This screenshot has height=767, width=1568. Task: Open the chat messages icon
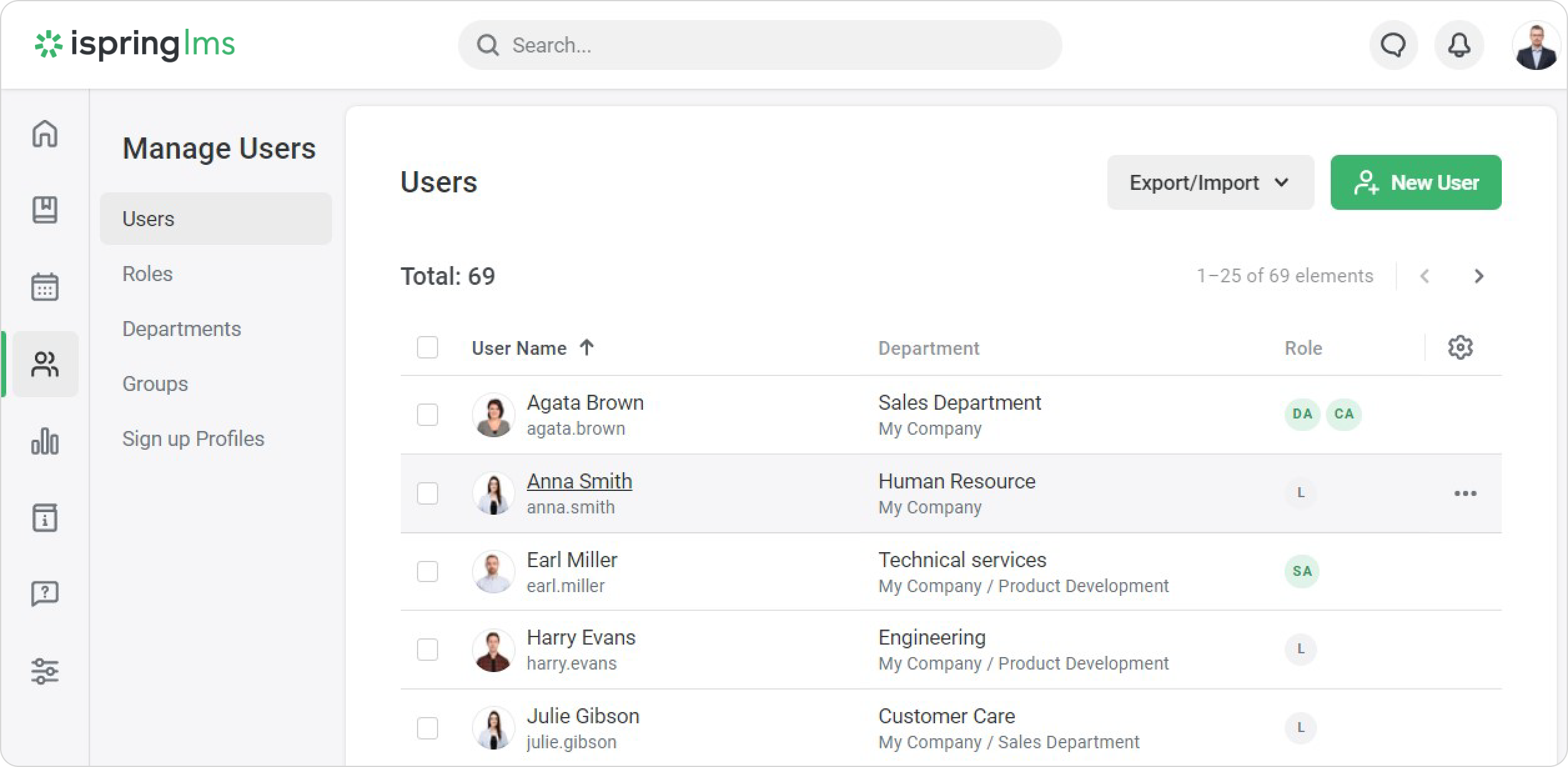coord(1393,46)
